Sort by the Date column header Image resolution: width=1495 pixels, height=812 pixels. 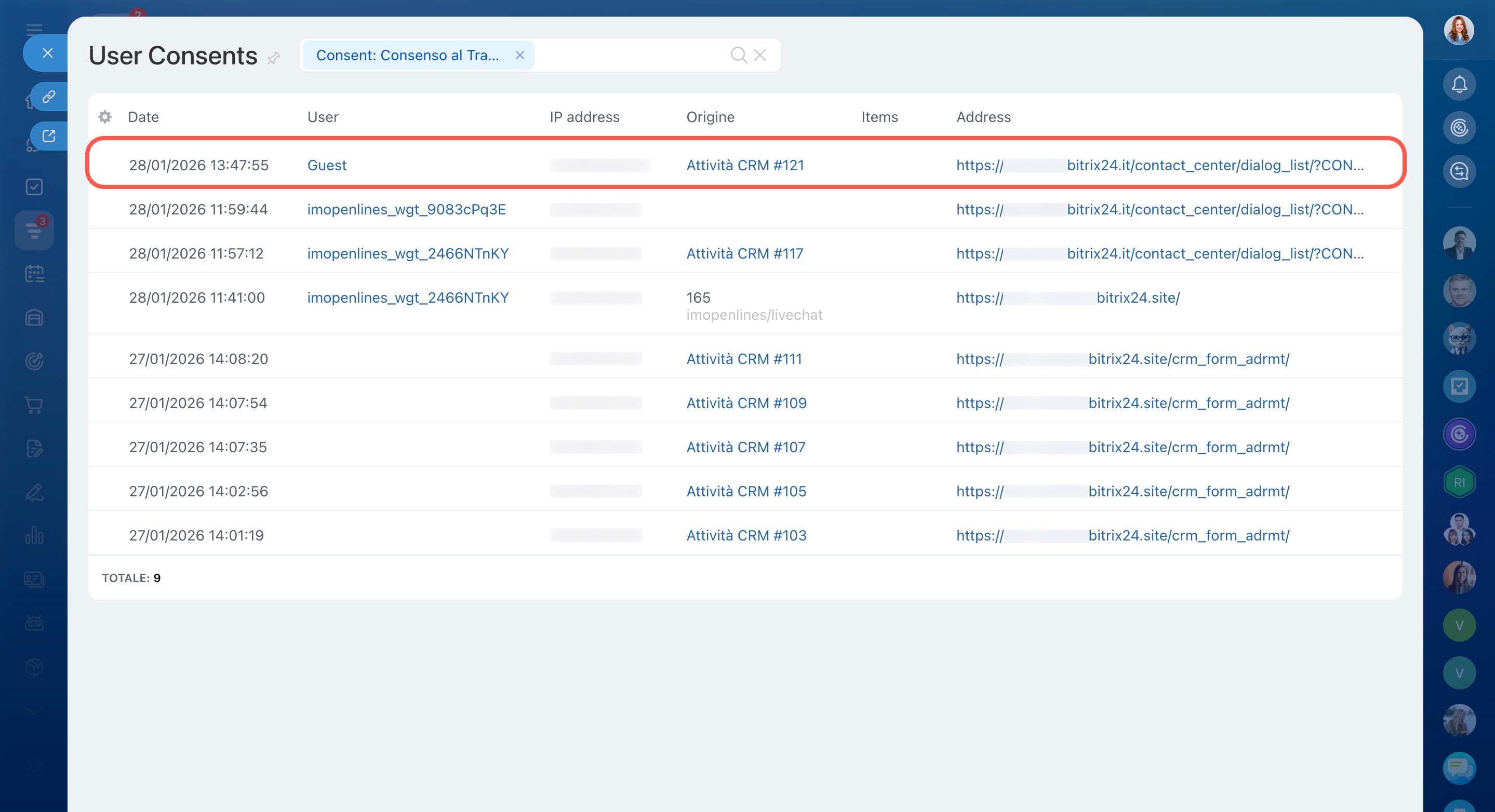point(143,117)
